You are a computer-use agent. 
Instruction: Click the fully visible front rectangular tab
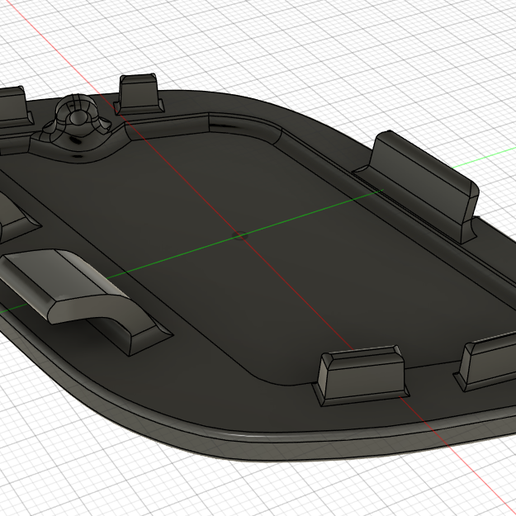click(x=361, y=375)
